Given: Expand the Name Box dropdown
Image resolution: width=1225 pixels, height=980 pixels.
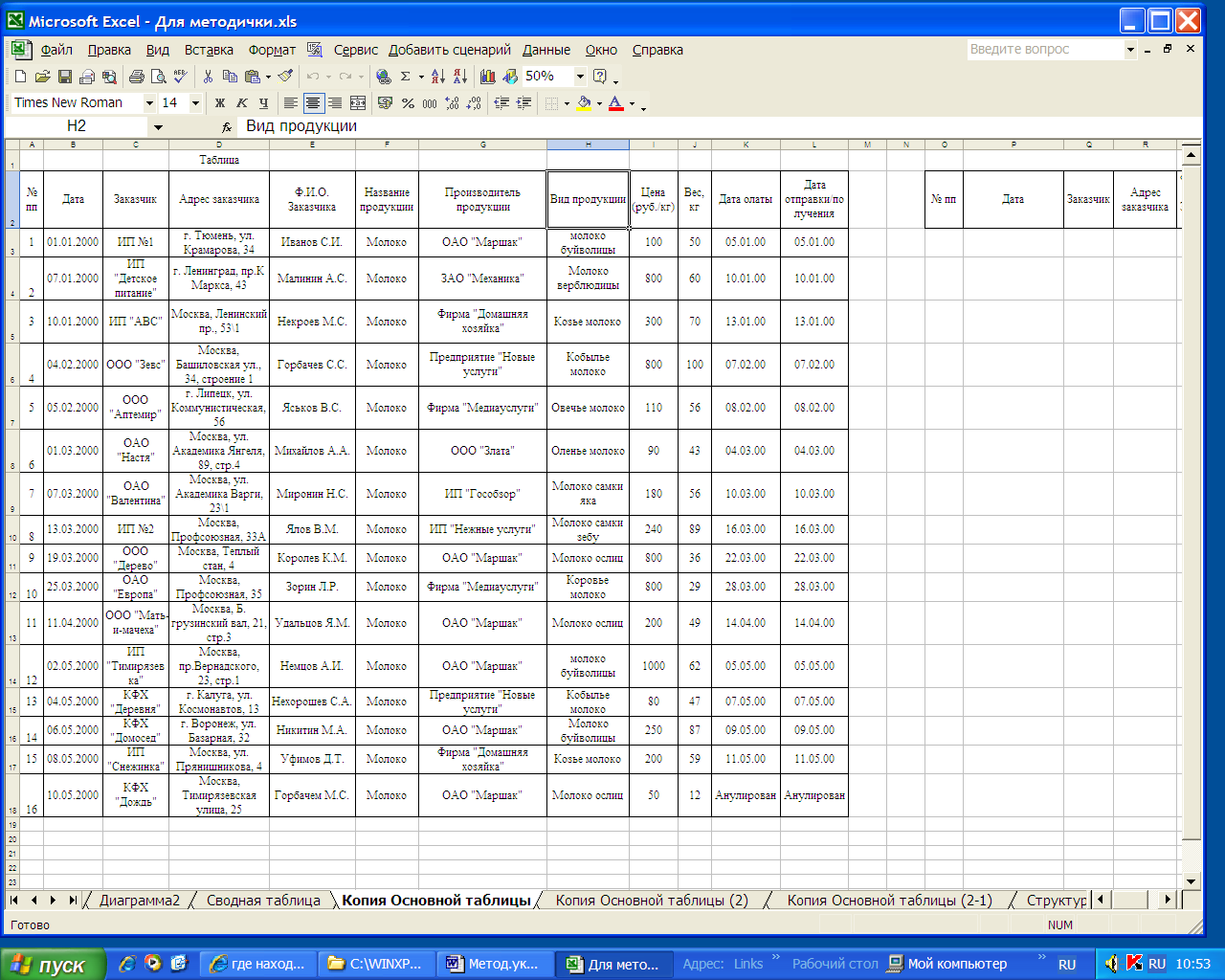Looking at the screenshot, I should pyautogui.click(x=158, y=126).
